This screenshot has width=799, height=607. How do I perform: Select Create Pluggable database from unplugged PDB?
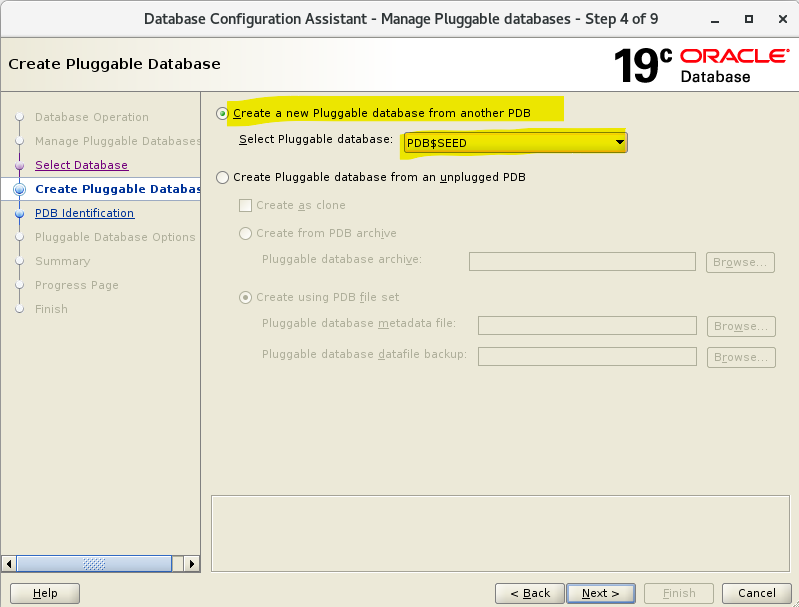tap(222, 177)
